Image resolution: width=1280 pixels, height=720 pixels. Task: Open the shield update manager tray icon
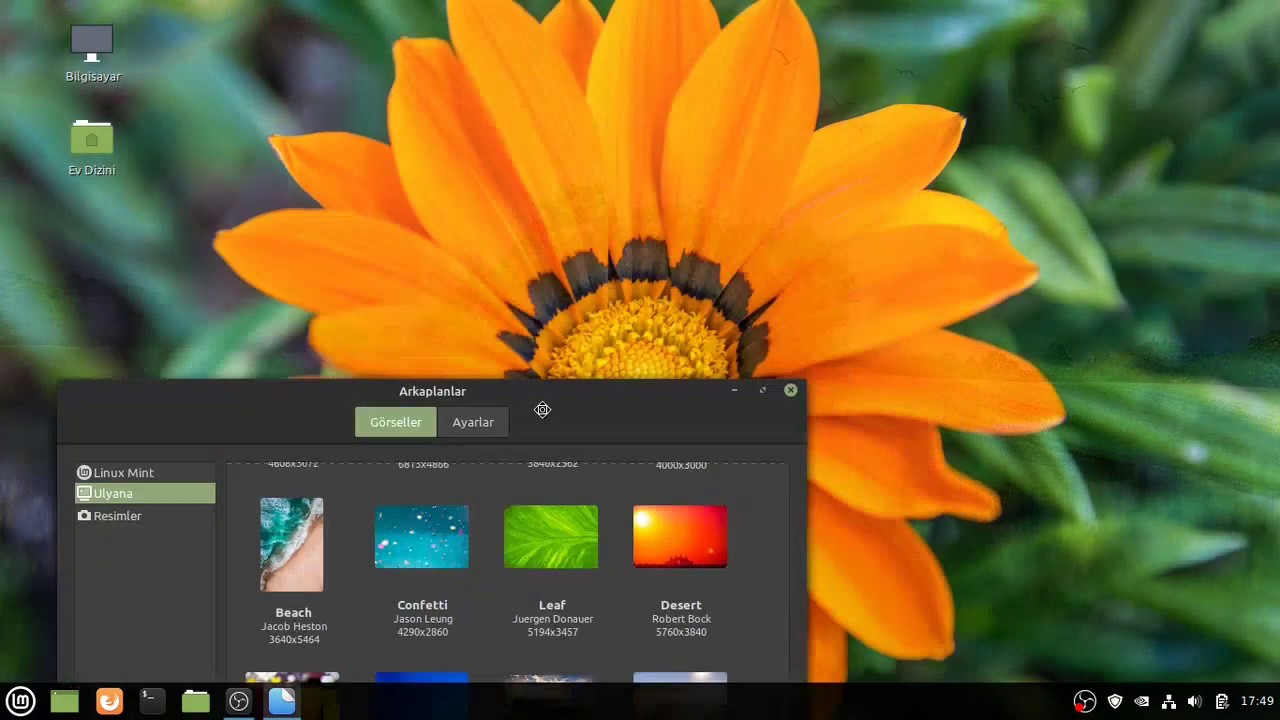pyautogui.click(x=1115, y=701)
